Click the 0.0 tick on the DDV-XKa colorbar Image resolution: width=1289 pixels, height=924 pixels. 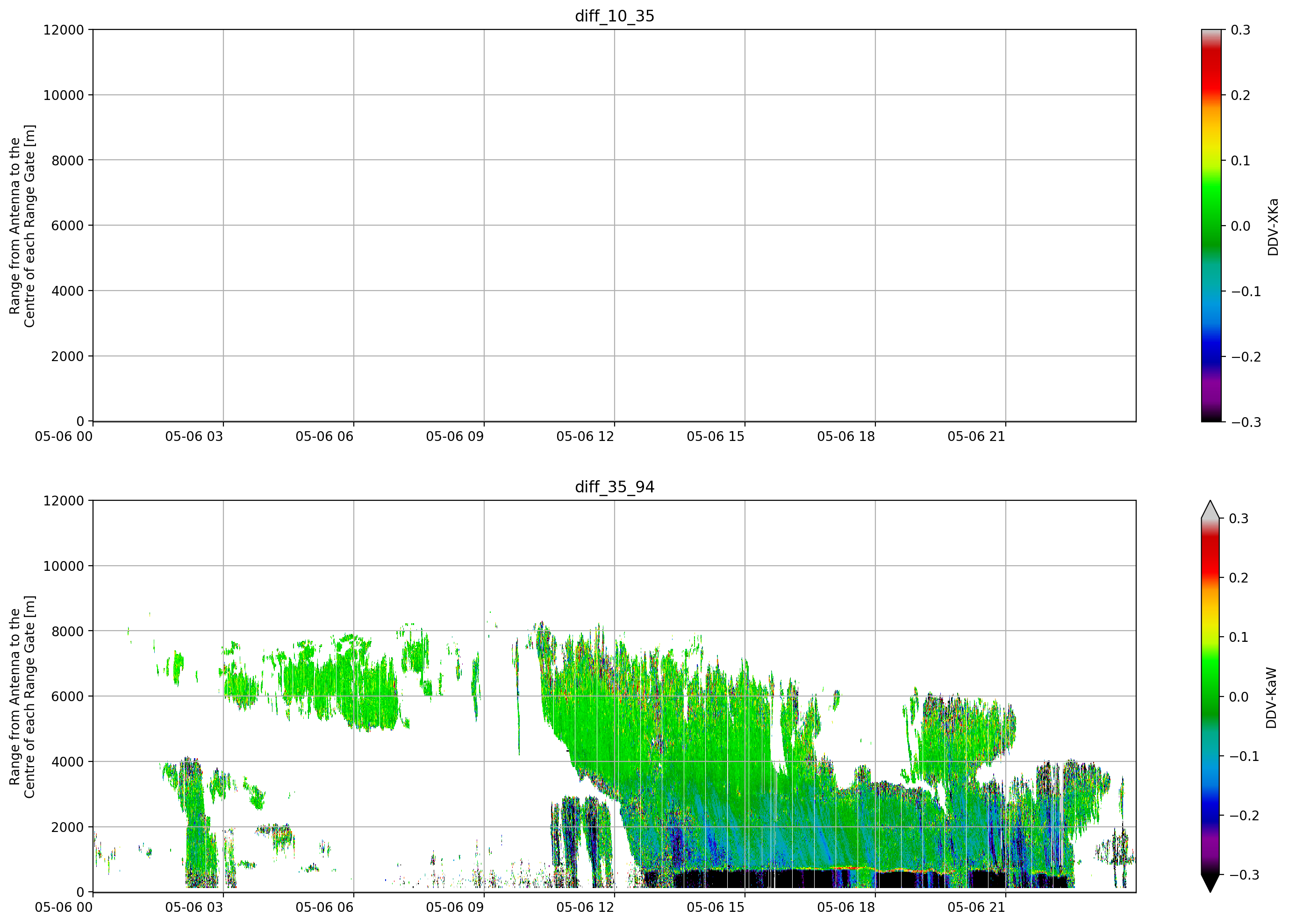[x=1241, y=226]
